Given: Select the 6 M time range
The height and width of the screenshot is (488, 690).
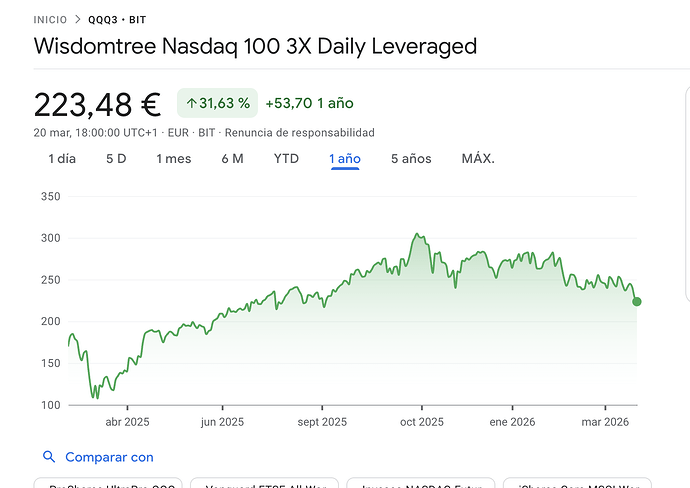Looking at the screenshot, I should pos(232,158).
